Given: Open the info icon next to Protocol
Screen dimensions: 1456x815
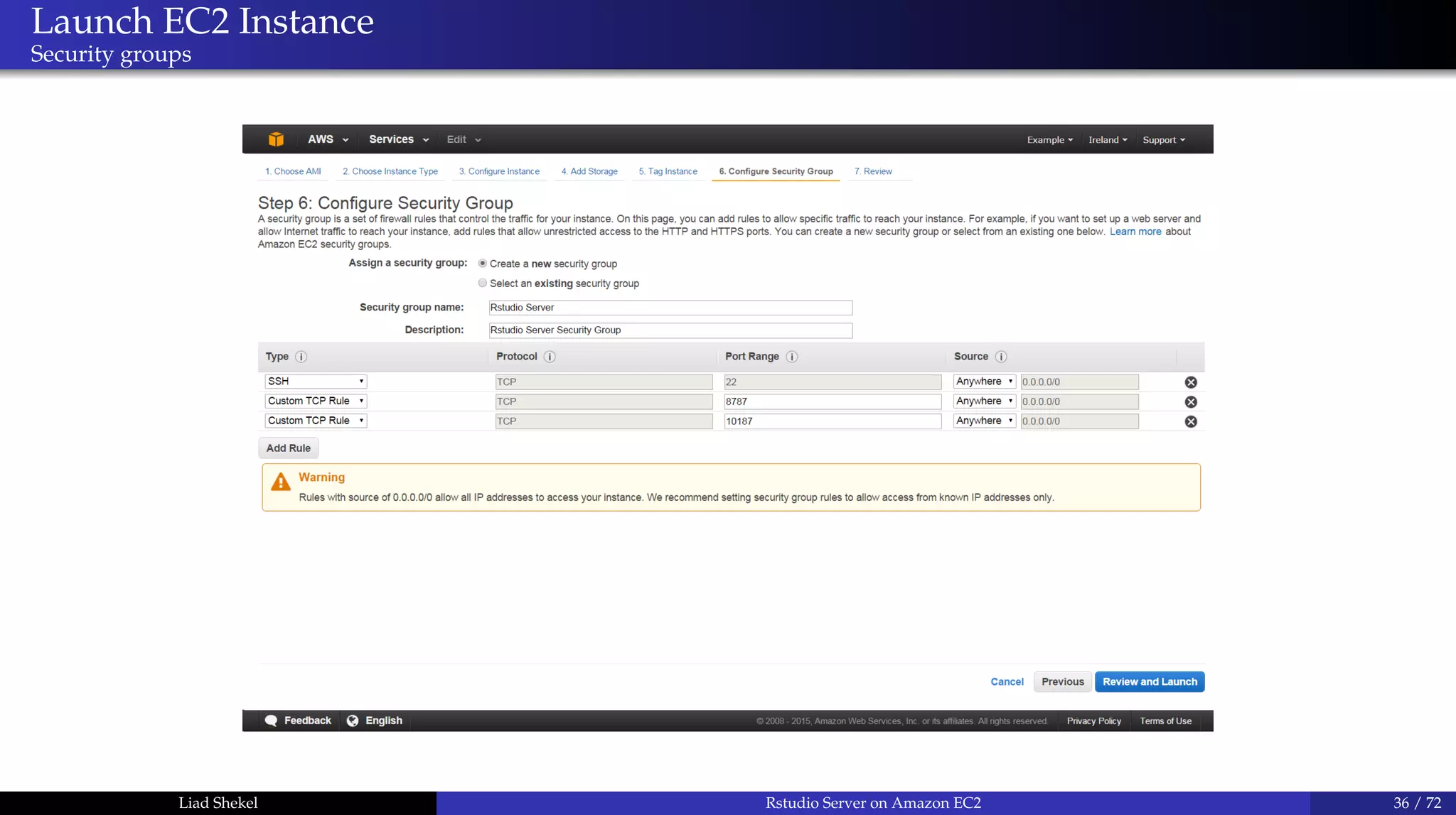Looking at the screenshot, I should coord(550,357).
